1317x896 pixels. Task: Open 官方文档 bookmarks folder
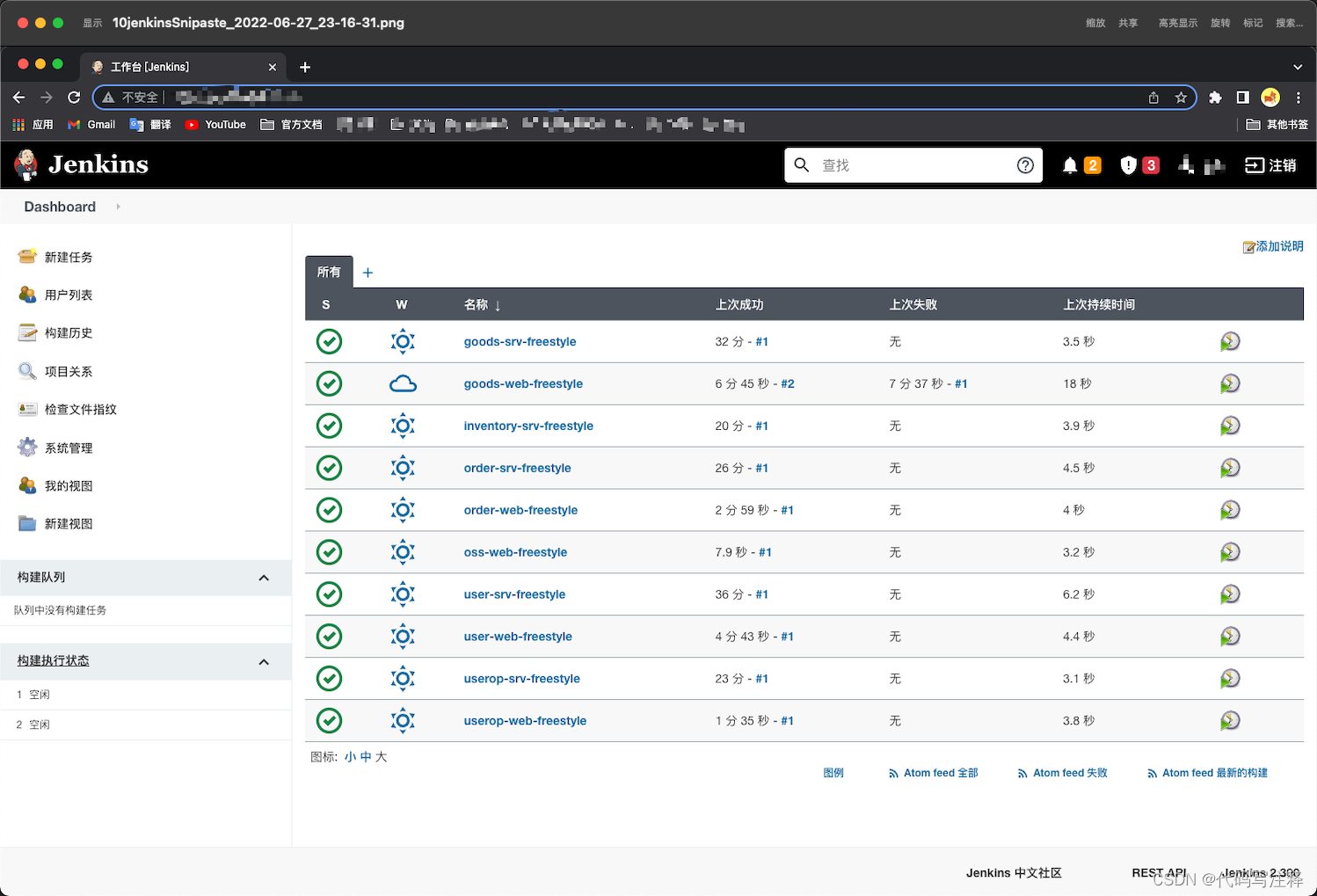pos(291,125)
